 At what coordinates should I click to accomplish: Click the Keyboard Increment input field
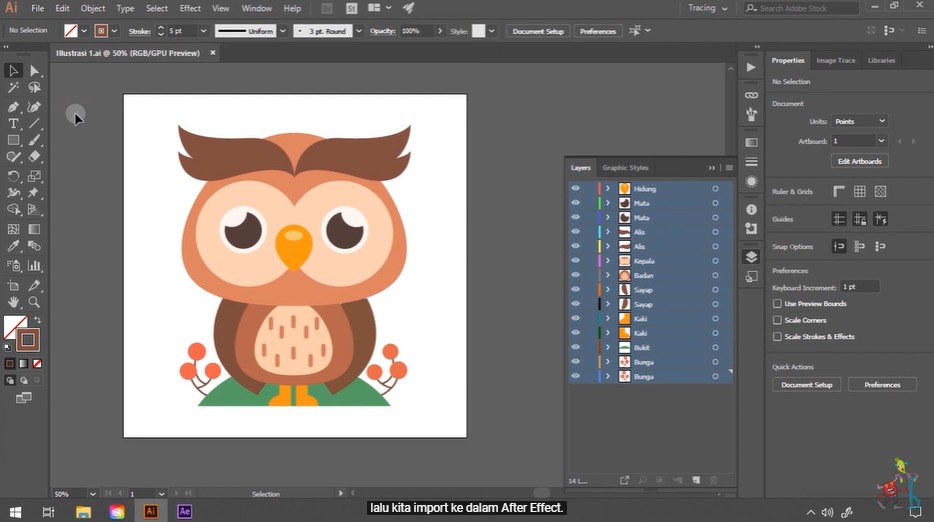point(859,287)
